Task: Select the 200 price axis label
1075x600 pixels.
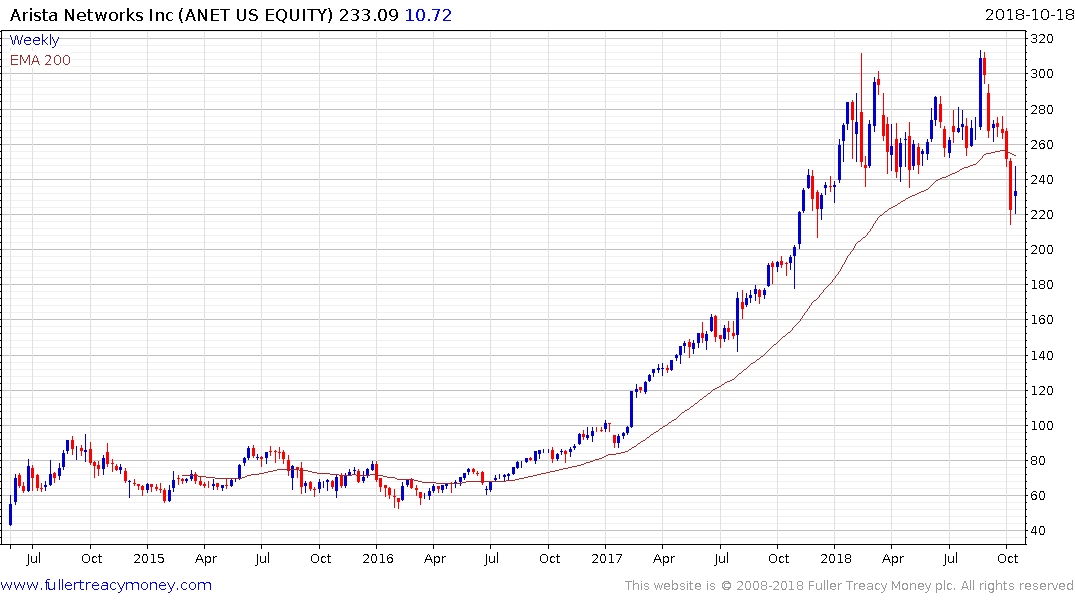Action: [1042, 250]
